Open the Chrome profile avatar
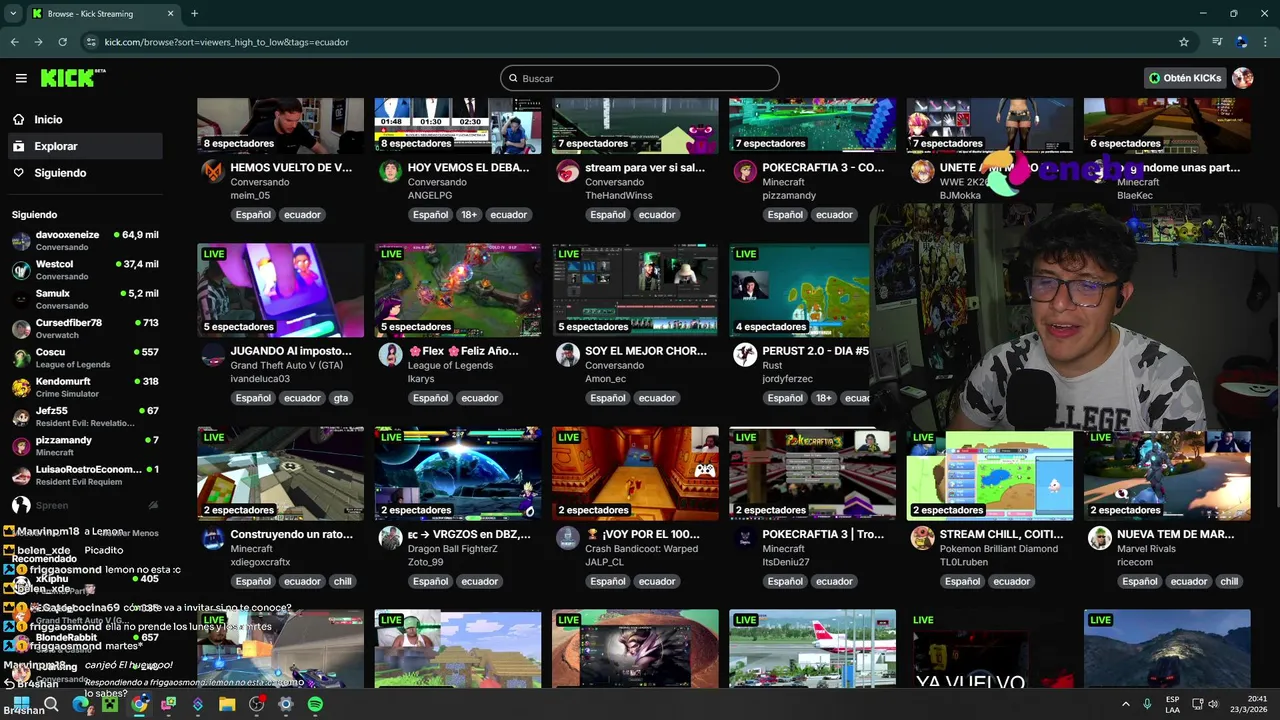Image resolution: width=1280 pixels, height=720 pixels. 1242,42
